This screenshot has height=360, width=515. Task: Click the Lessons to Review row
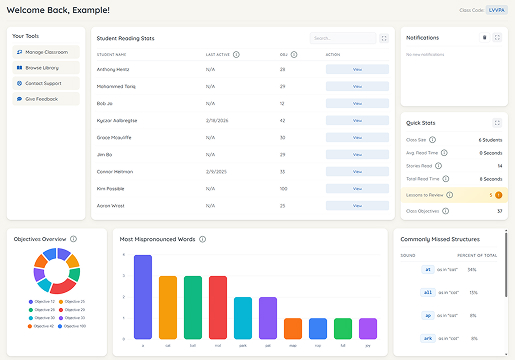point(454,195)
